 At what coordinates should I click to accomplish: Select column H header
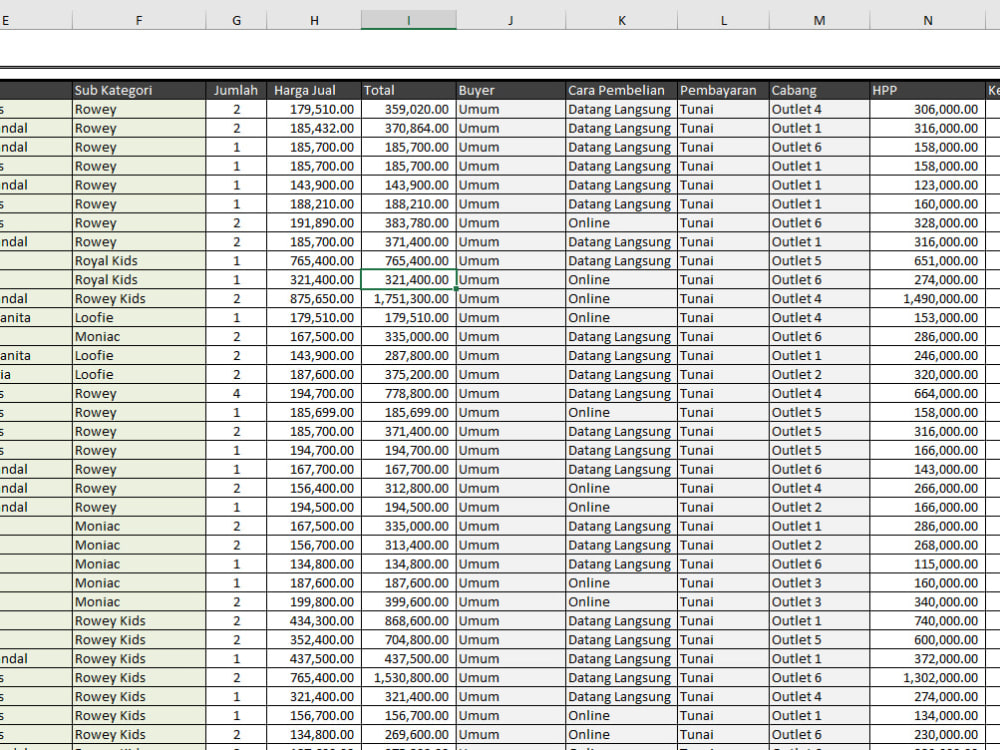pyautogui.click(x=314, y=20)
